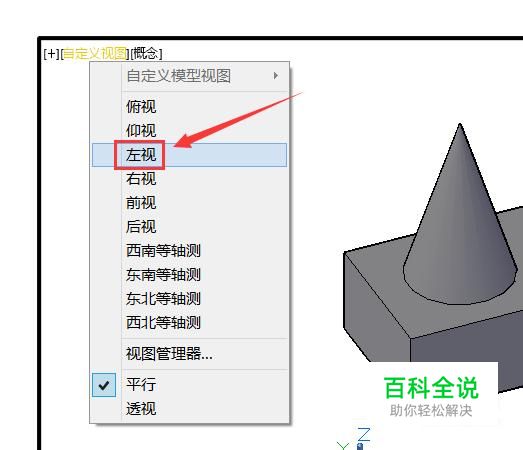Click the UCS Z axis icon
Image resolution: width=523 pixels, height=450 pixels.
pos(364,434)
